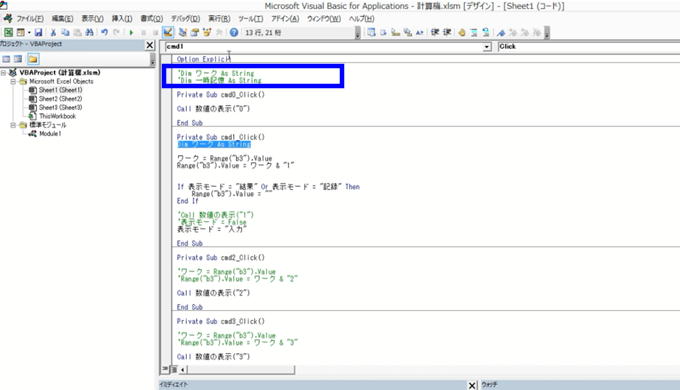This screenshot has height=390, width=680.
Task: Close the Project Explorer pane
Action: click(150, 45)
